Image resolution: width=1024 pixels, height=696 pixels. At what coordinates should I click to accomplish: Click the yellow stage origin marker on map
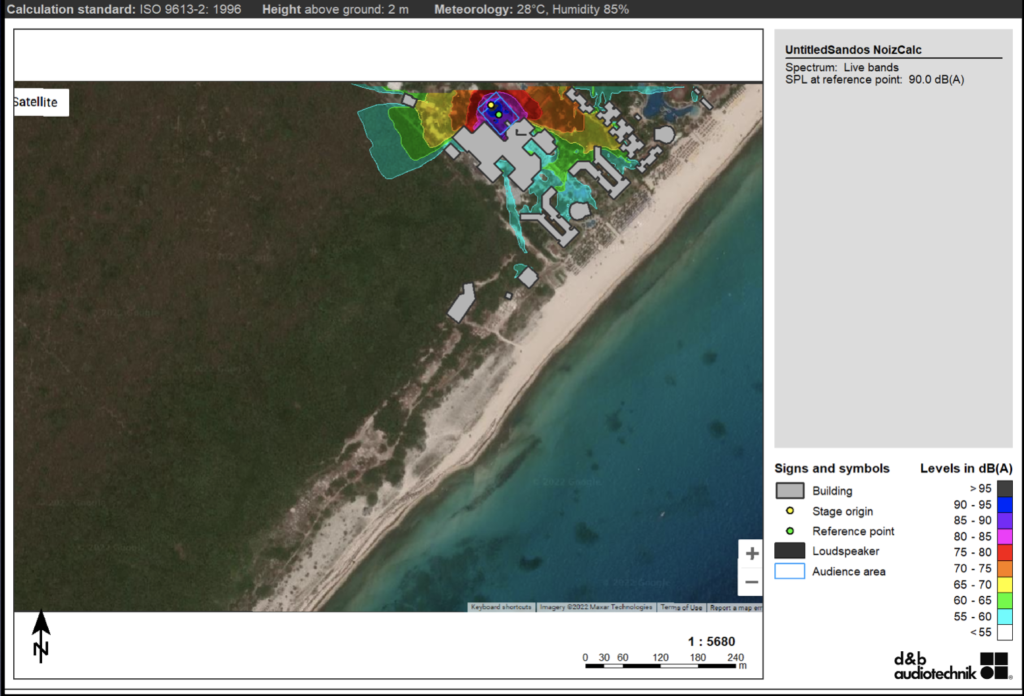[x=491, y=106]
